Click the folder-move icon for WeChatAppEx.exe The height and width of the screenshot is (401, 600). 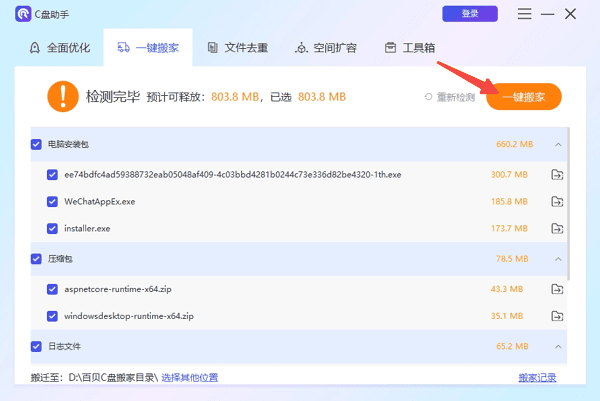pyautogui.click(x=557, y=202)
